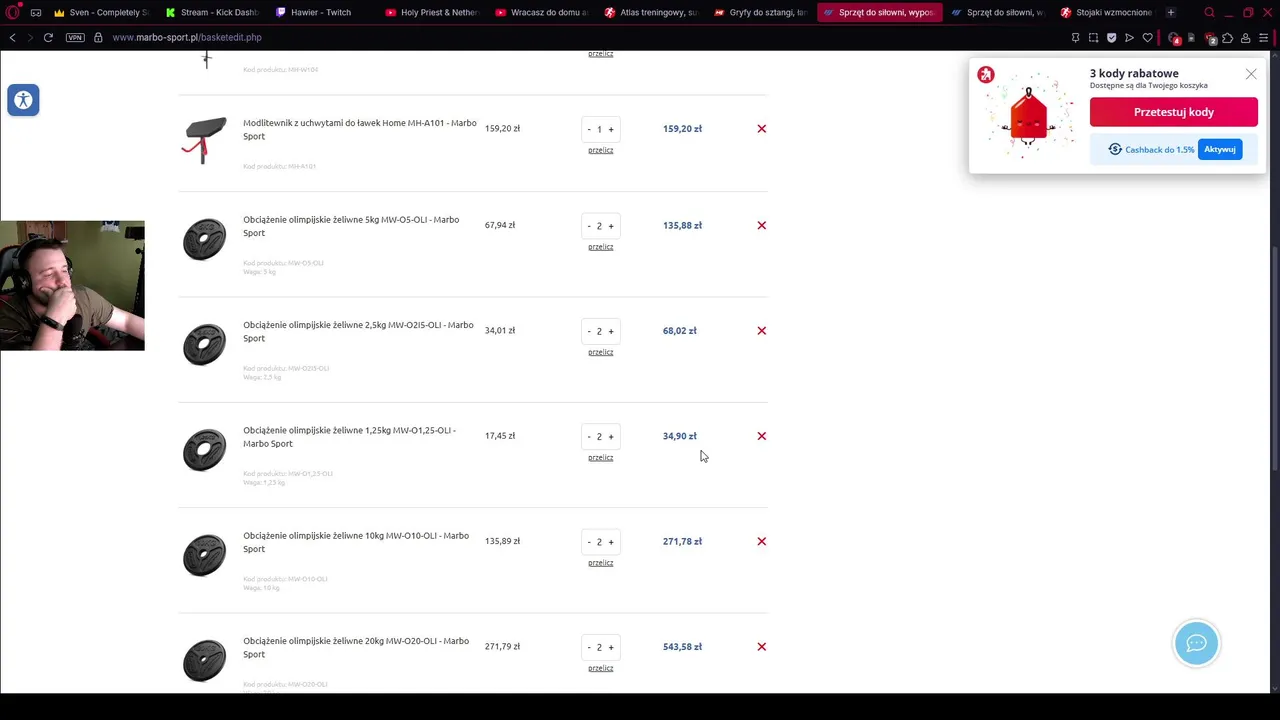Remove the 10kg plate with red X
1280x720 pixels.
762,541
